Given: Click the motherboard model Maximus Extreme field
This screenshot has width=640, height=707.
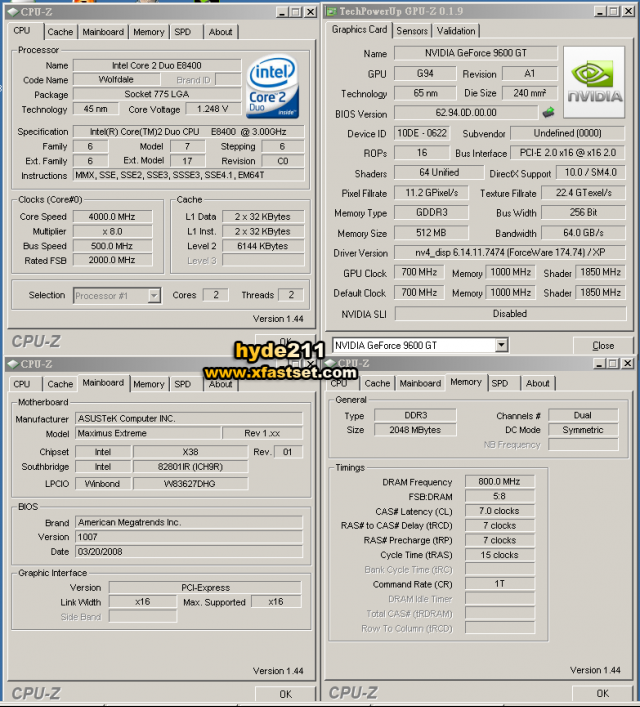Looking at the screenshot, I should pos(148,433).
